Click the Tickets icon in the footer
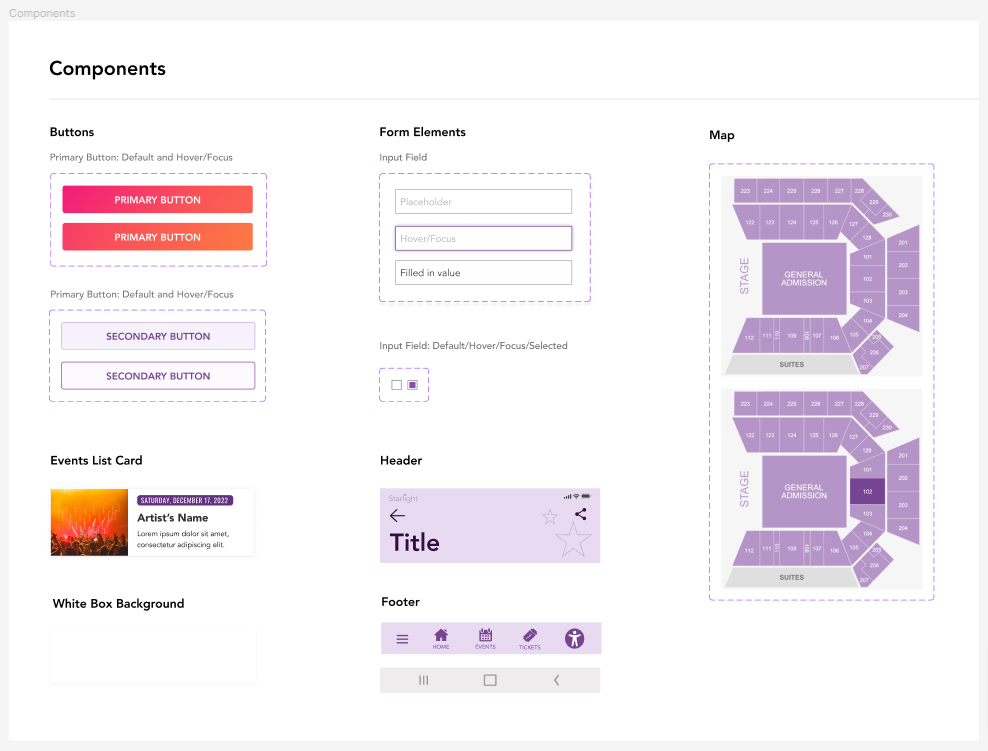The width and height of the screenshot is (988, 751). pos(529,637)
